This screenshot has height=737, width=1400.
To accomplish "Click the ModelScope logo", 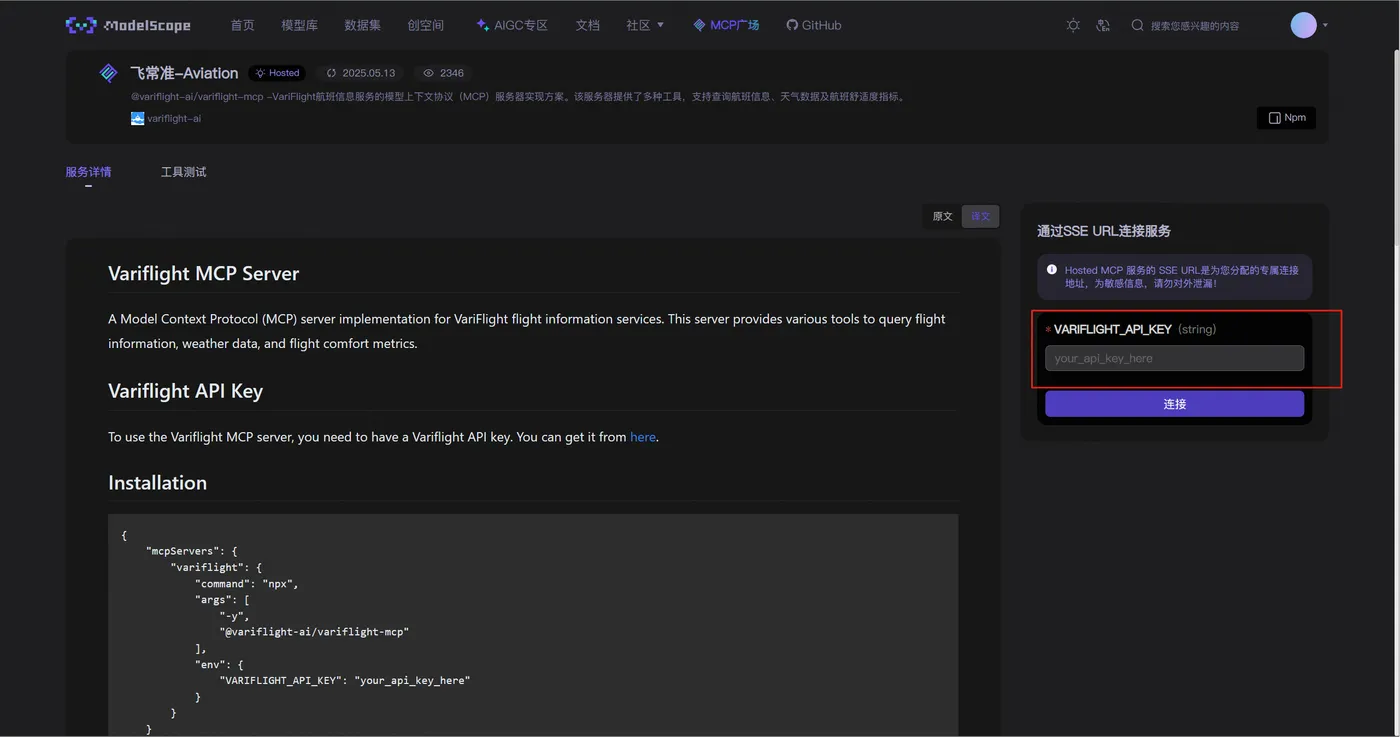I will (128, 25).
